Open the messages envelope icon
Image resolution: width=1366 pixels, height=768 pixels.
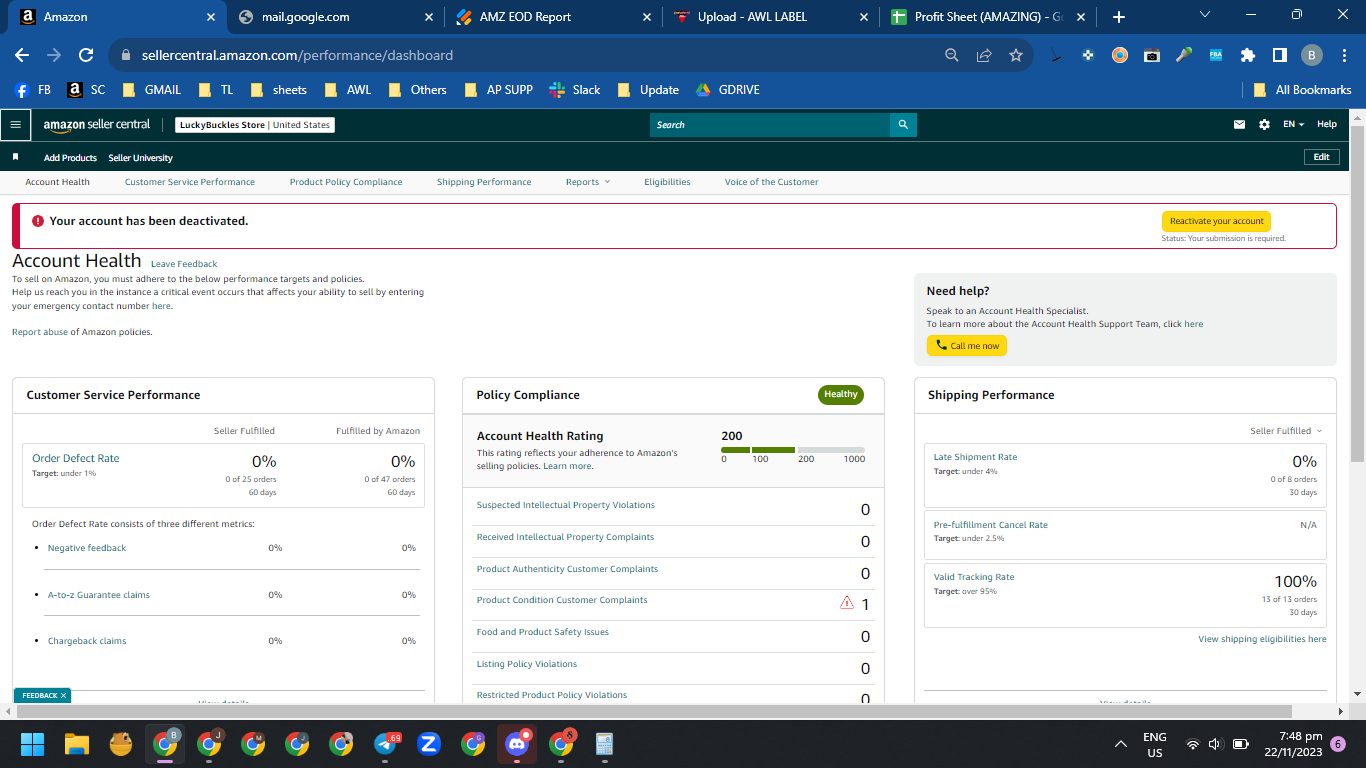coord(1240,125)
